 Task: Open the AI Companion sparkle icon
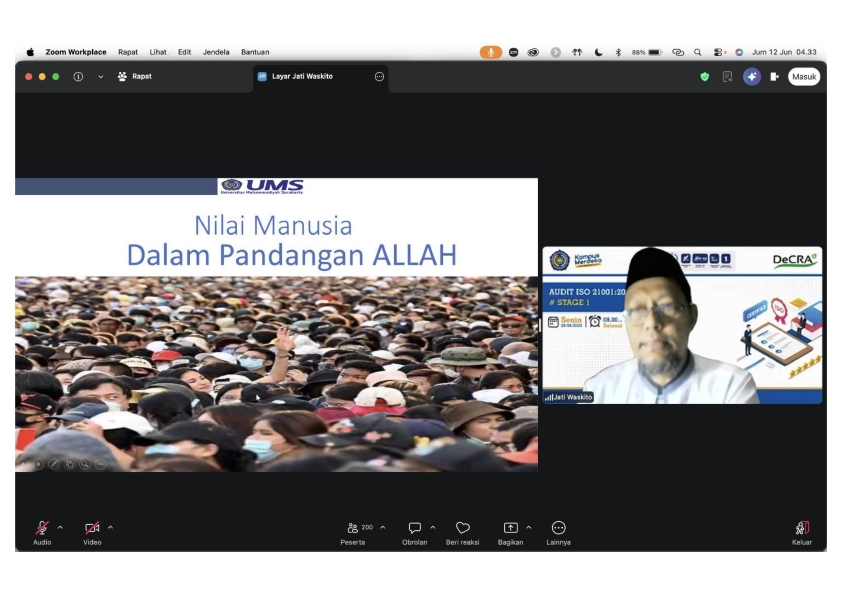coord(752,77)
